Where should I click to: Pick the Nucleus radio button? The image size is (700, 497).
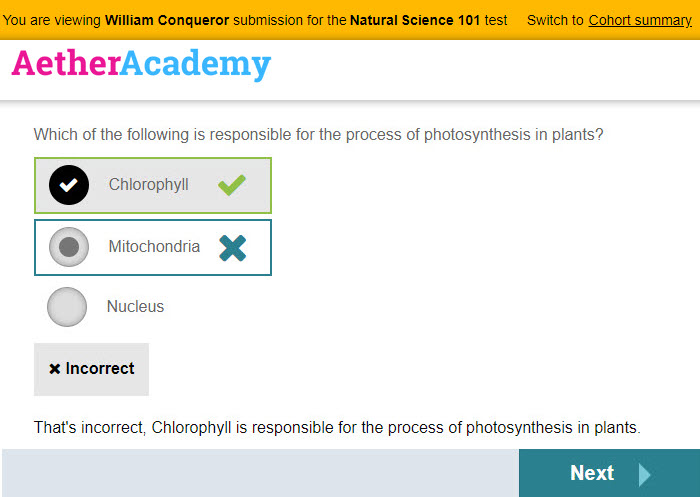pyautogui.click(x=67, y=307)
